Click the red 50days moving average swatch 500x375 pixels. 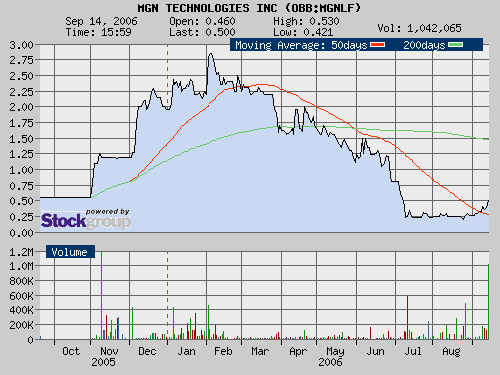378,45
